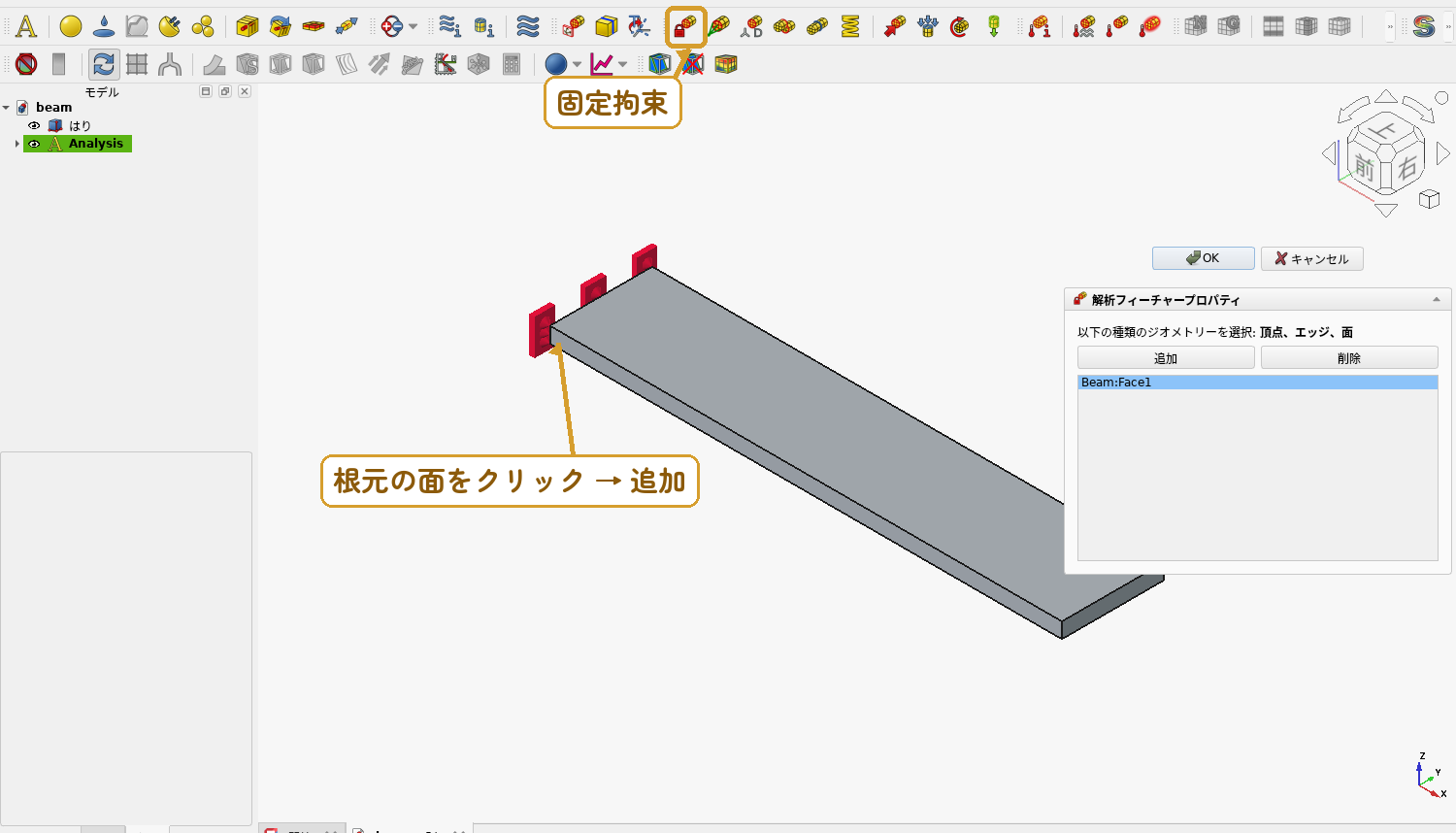
Task: Click the display mesh info colored cube
Action: pos(725,64)
